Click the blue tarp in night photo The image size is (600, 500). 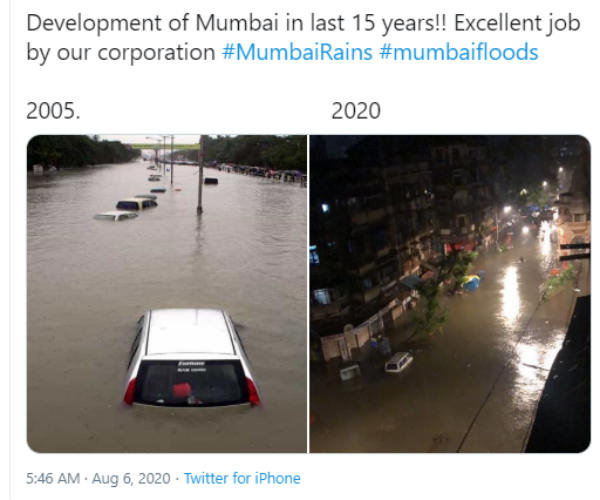tap(469, 282)
